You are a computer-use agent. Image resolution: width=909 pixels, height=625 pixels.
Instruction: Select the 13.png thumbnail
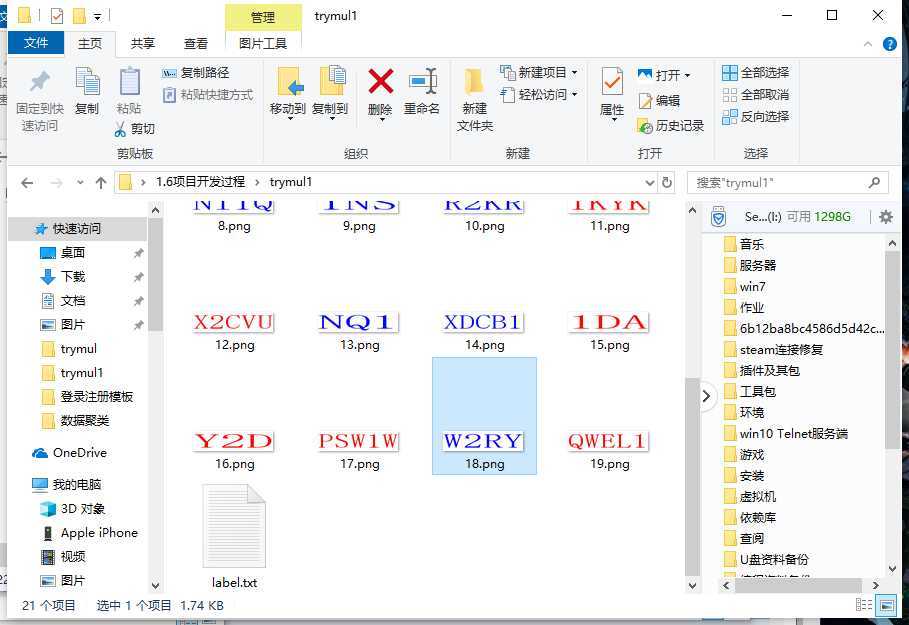click(359, 322)
